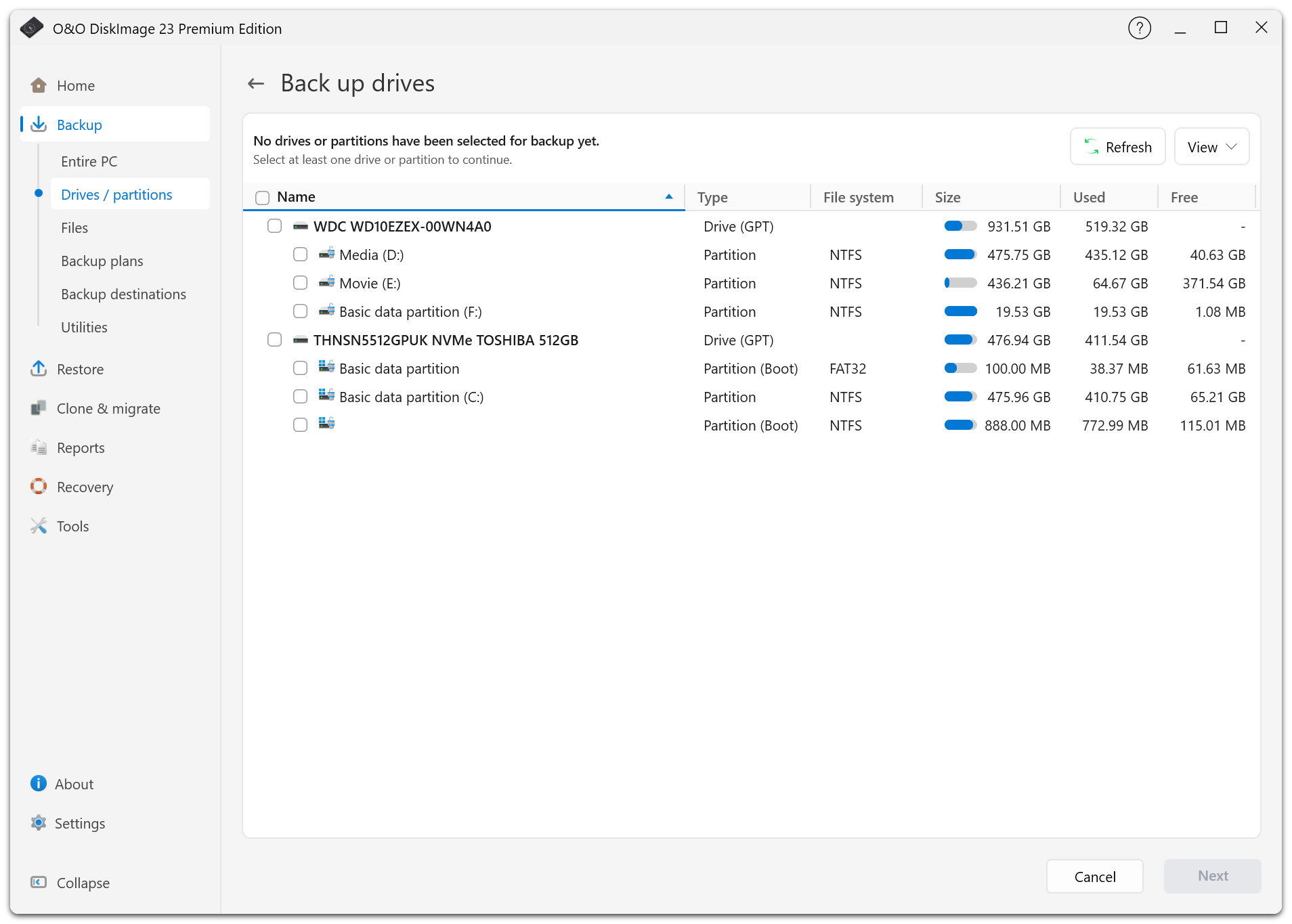Check the Basic data partition (C:) checkbox
The width and height of the screenshot is (1292, 924).
300,397
